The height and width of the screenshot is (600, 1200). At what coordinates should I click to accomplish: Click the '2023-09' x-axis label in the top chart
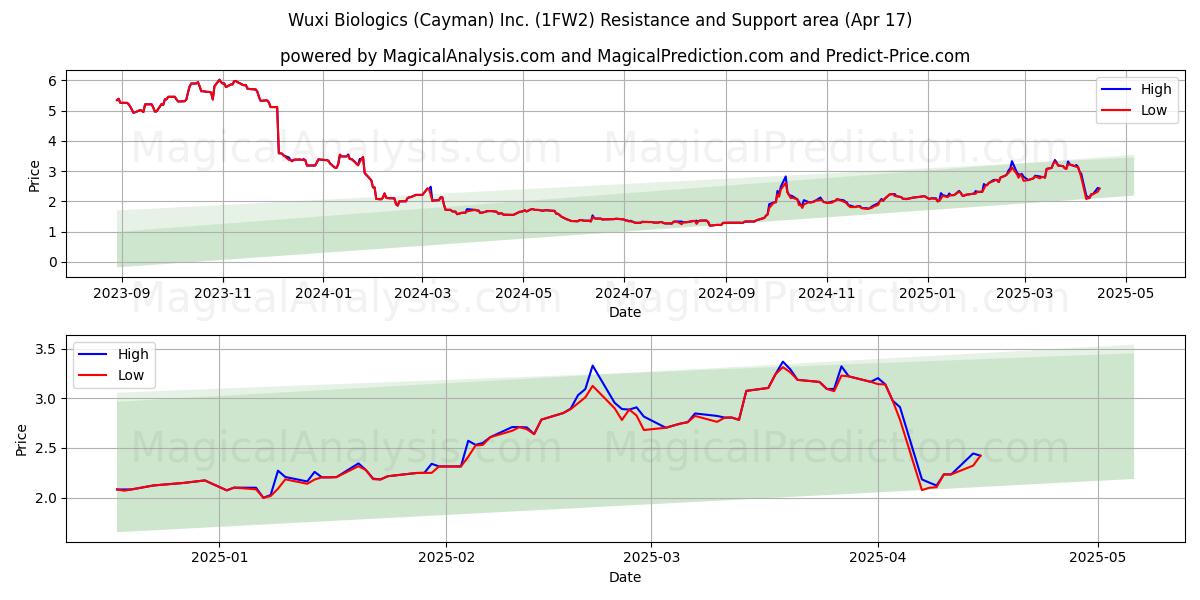[122, 294]
